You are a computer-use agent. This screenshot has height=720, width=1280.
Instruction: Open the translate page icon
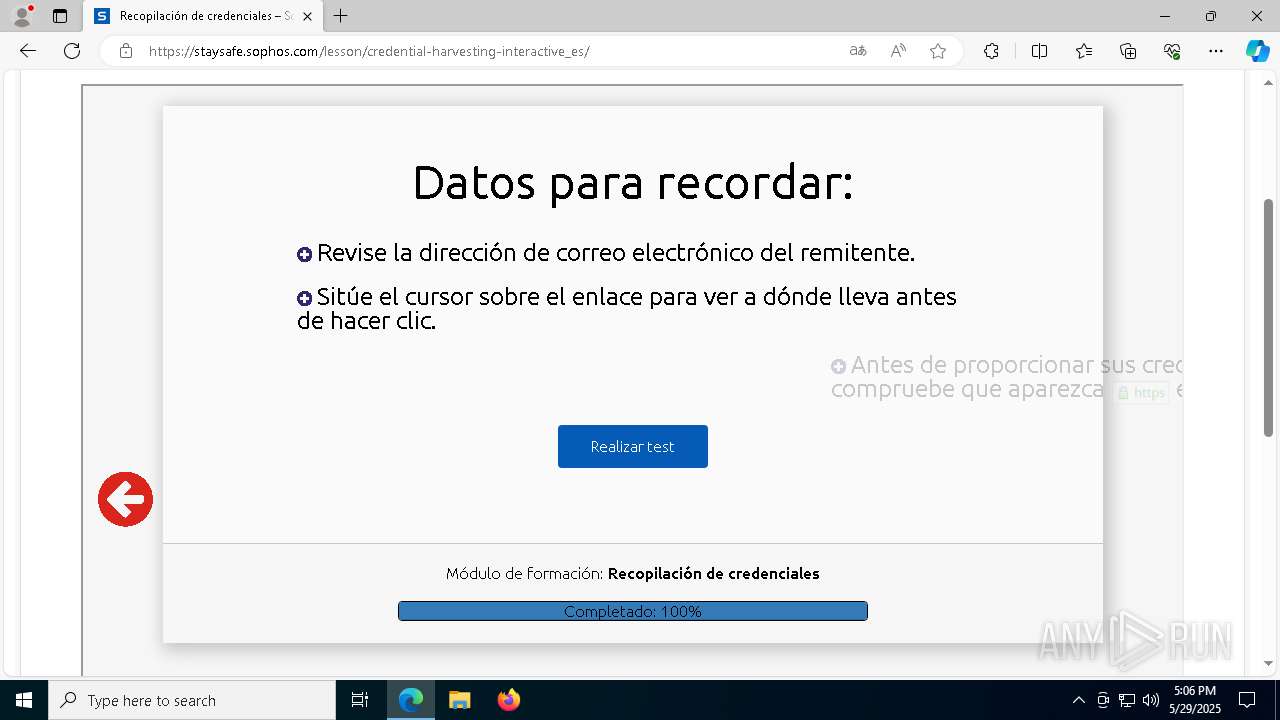coord(858,51)
